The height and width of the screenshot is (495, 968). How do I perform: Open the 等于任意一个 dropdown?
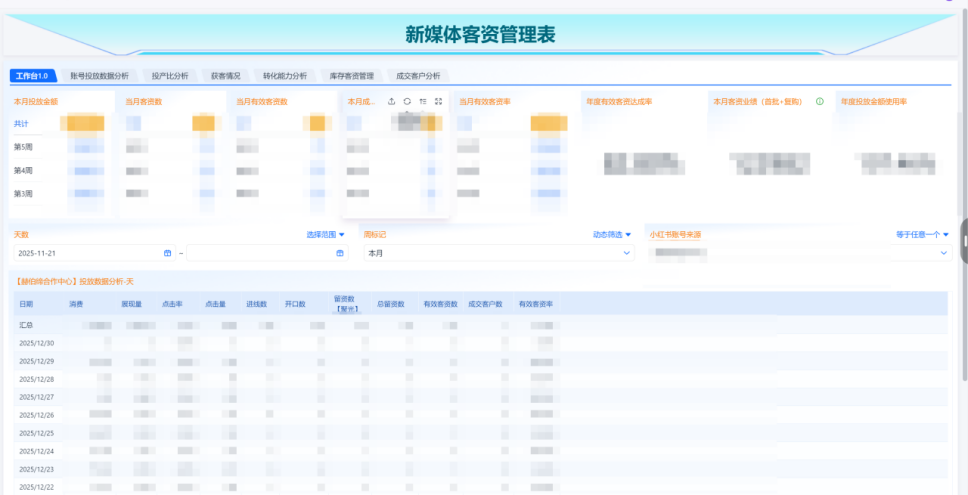coord(922,235)
